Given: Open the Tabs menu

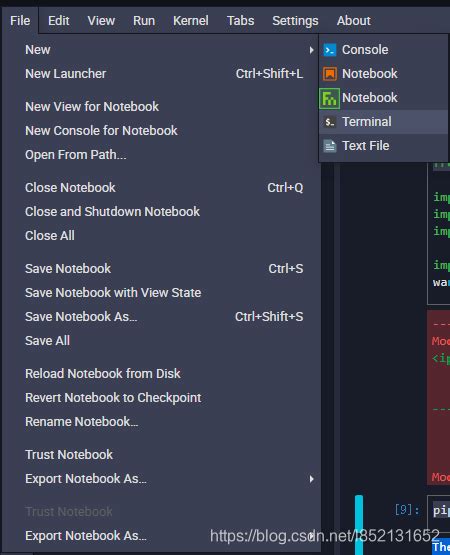Looking at the screenshot, I should (240, 21).
